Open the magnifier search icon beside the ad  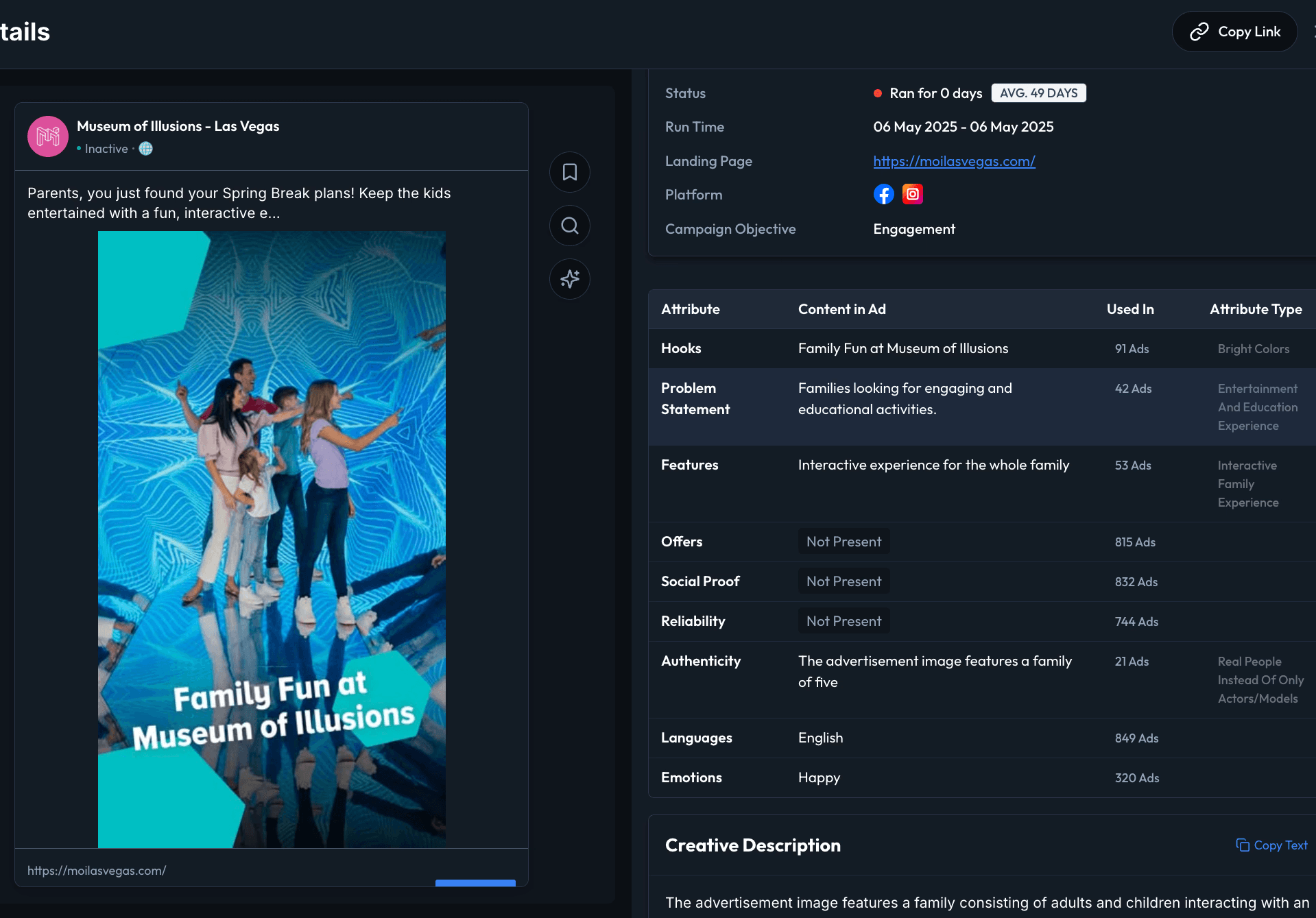(x=569, y=226)
